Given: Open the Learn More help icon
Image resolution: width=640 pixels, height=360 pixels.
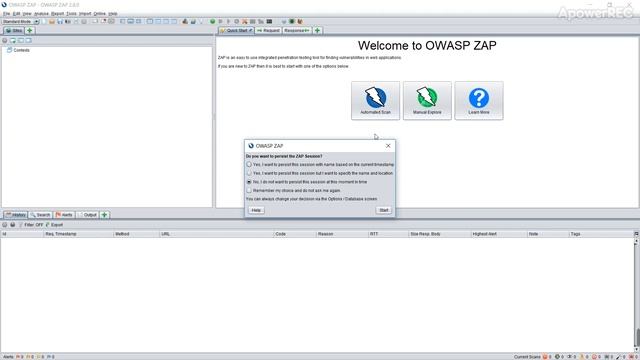Looking at the screenshot, I should coord(479,100).
